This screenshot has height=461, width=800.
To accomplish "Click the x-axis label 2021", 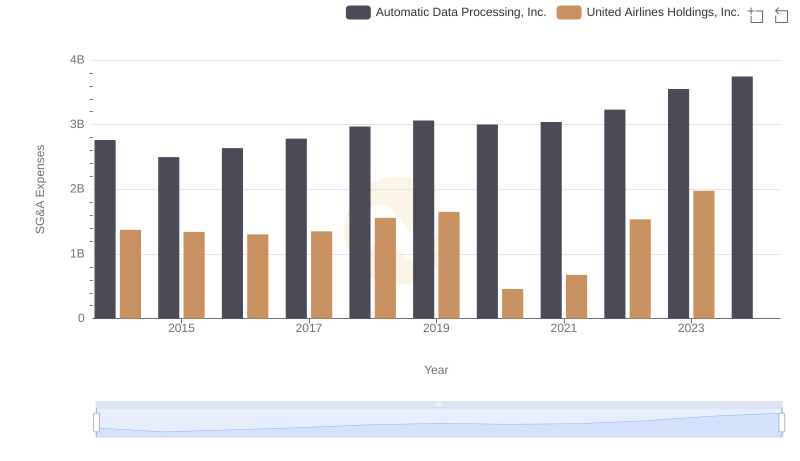I will point(564,328).
